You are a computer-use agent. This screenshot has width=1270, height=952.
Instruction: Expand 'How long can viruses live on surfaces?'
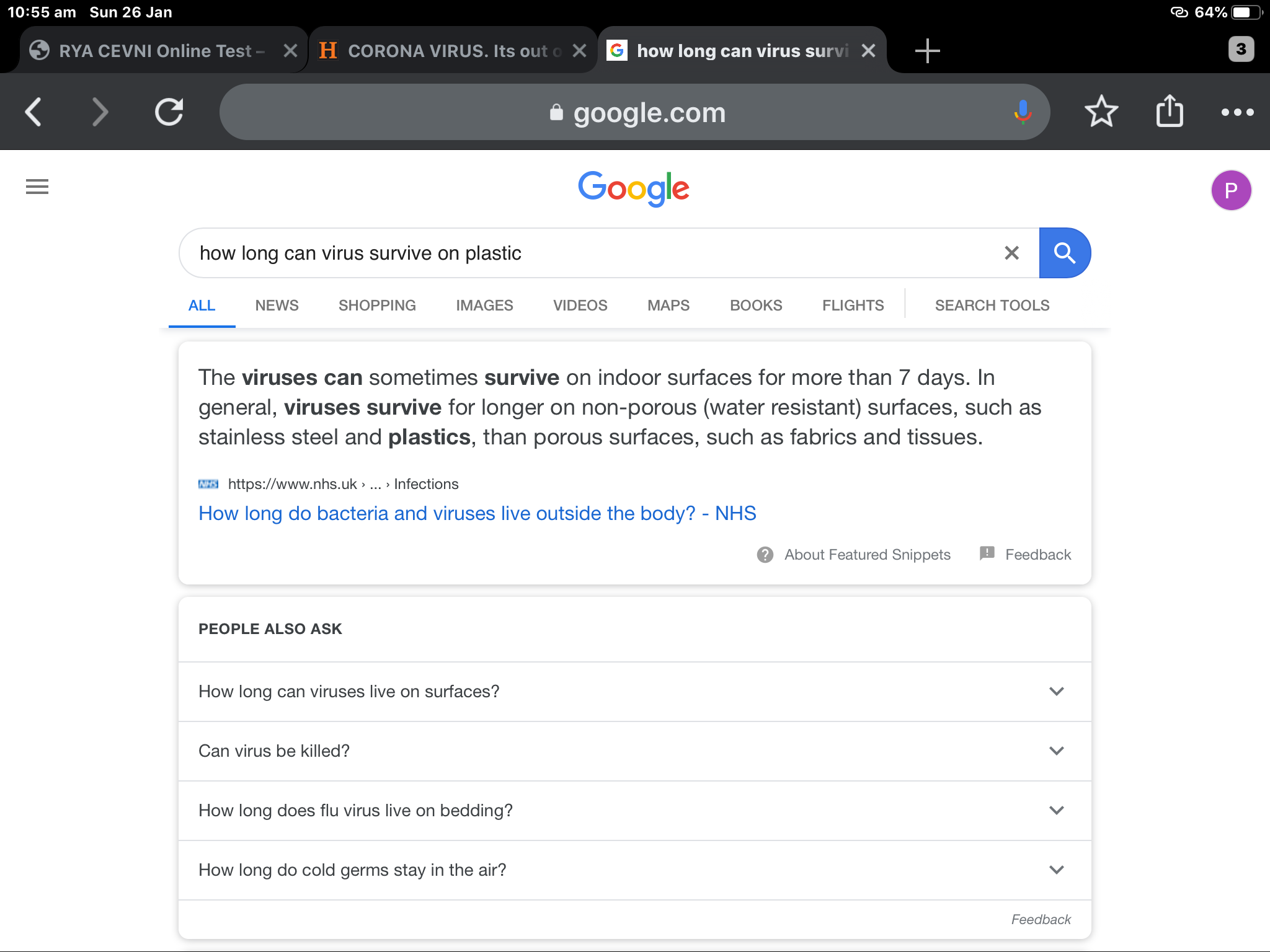point(634,692)
